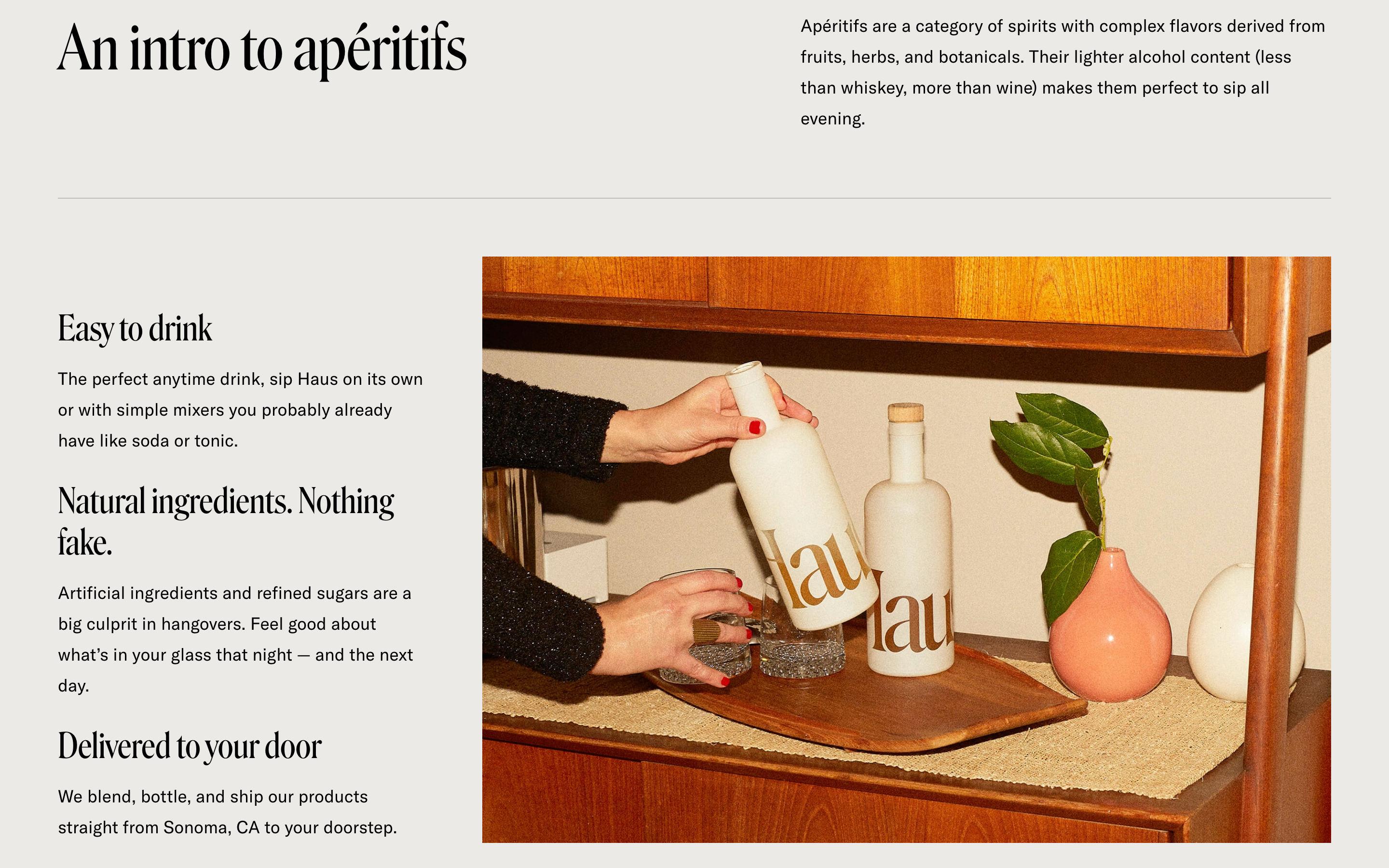The width and height of the screenshot is (1389, 868).
Task: Click the Sonoma, CA shipping paragraph
Action: point(227,813)
